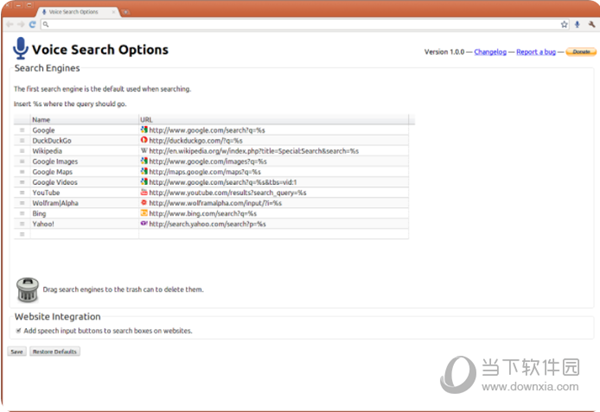Edit the http://duckduckgo.com/?q=%s URL cell
600x412 pixels.
(274, 140)
